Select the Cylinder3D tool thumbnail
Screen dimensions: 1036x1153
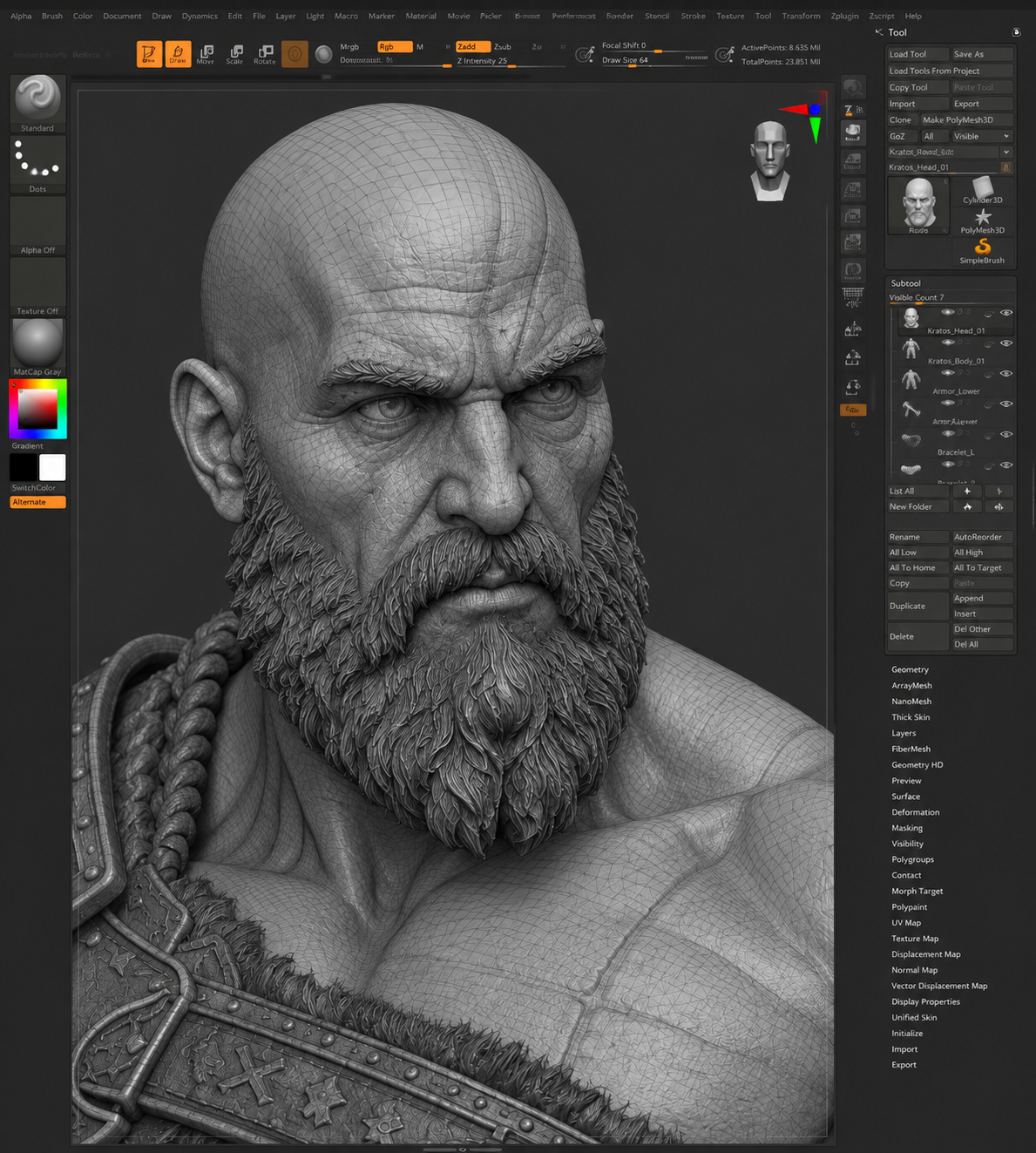pos(982,190)
